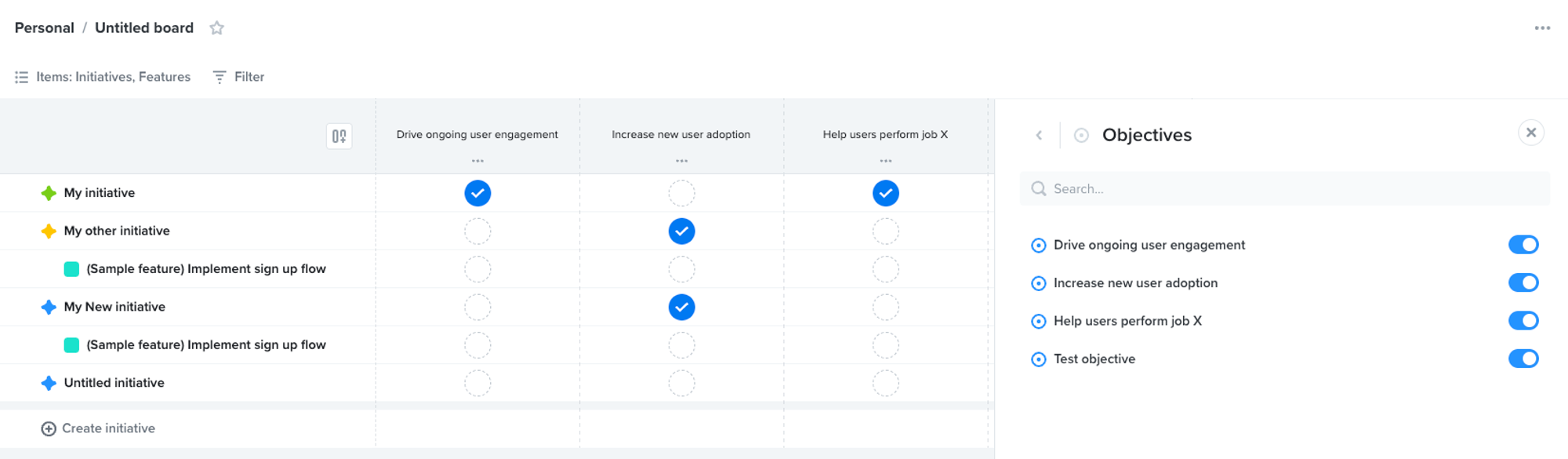Navigate to Personal in the breadcrumb

point(44,27)
